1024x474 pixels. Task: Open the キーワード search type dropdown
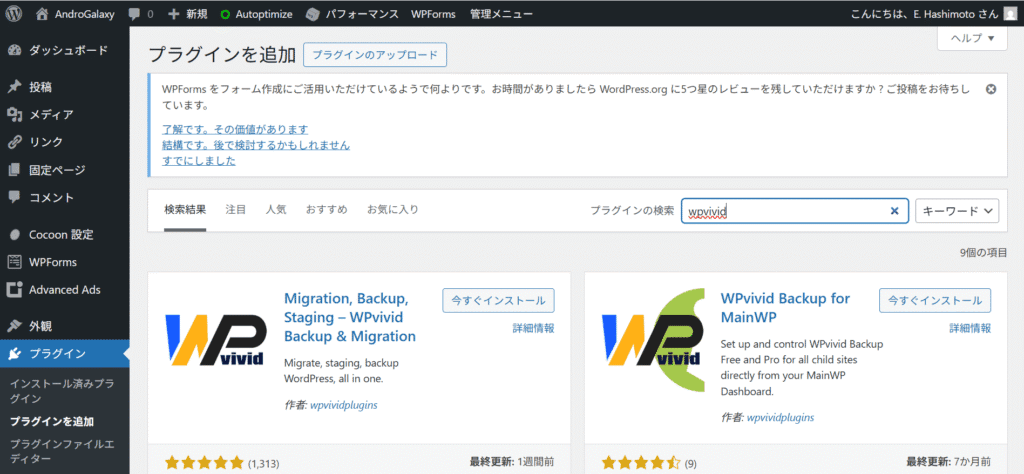[957, 211]
